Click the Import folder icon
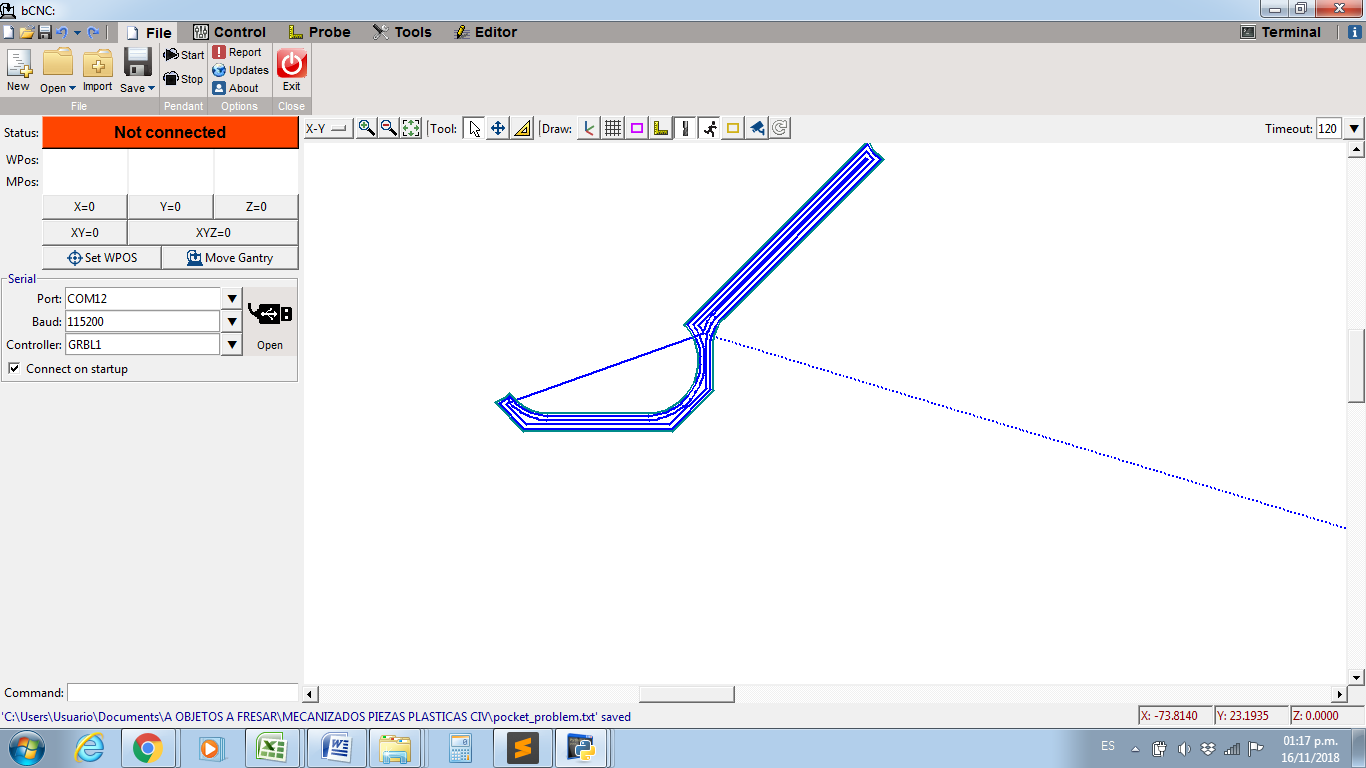 pos(97,70)
